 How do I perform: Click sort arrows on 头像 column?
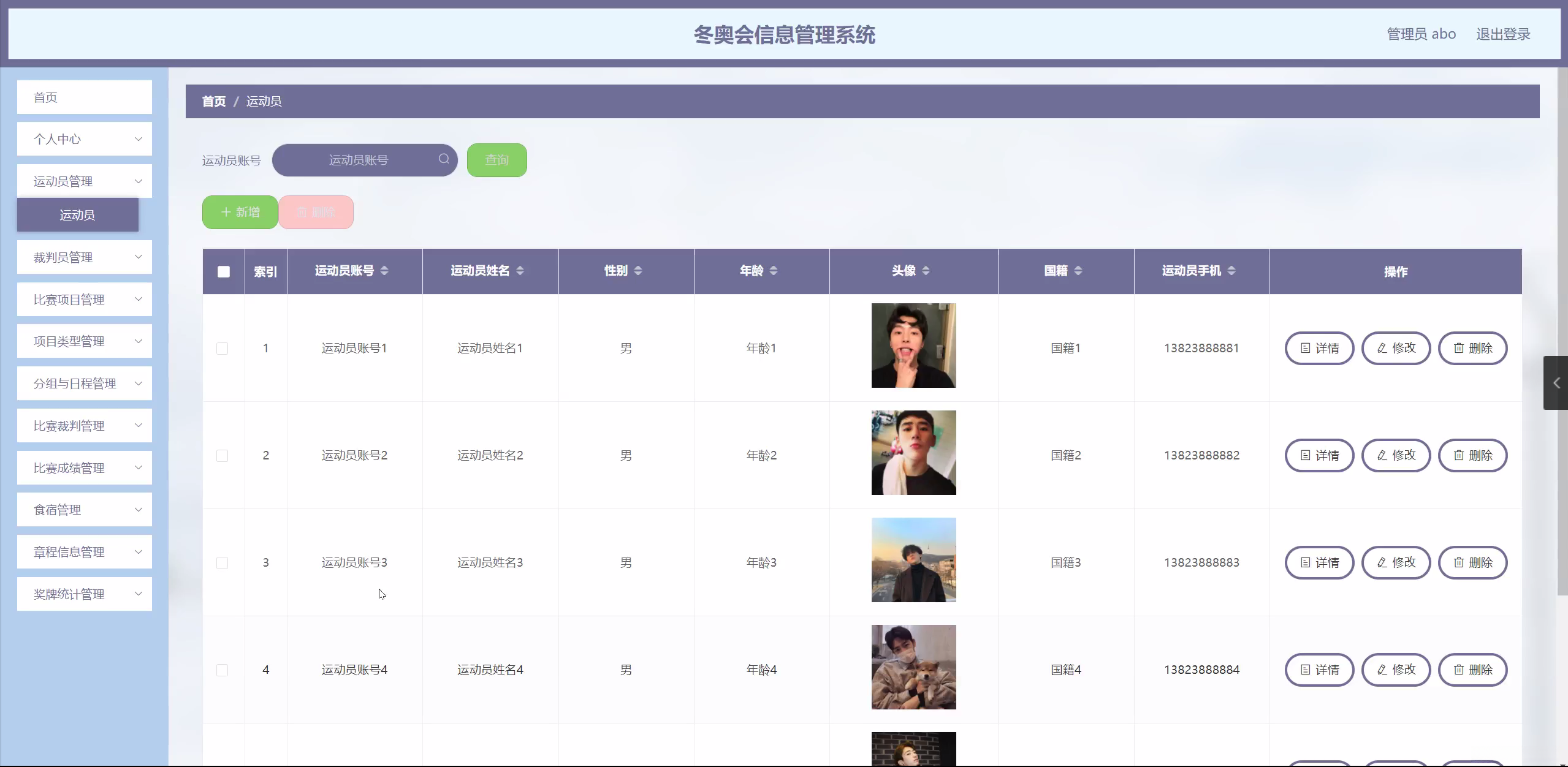tap(926, 271)
